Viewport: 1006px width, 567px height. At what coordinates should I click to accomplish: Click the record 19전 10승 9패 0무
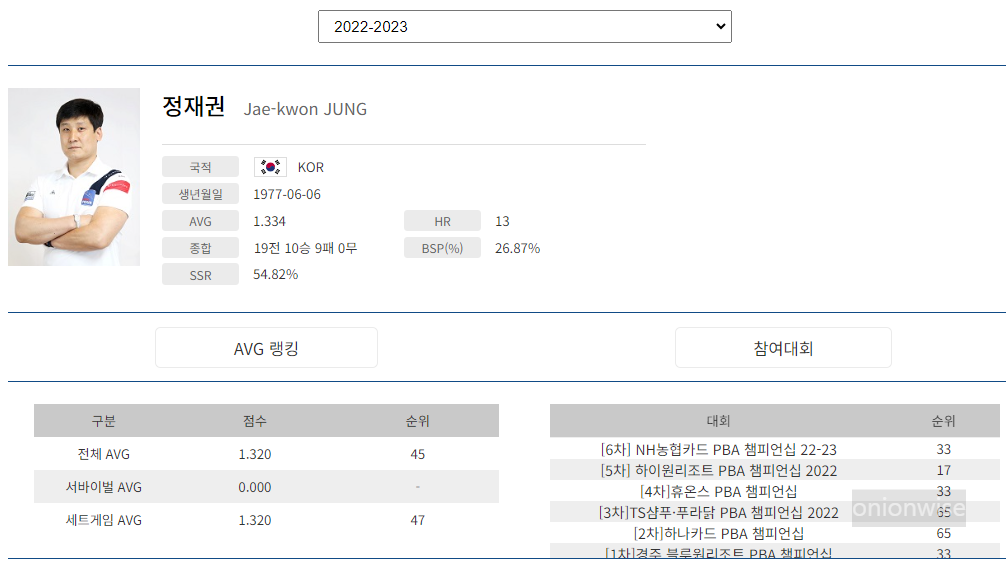pyautogui.click(x=305, y=248)
